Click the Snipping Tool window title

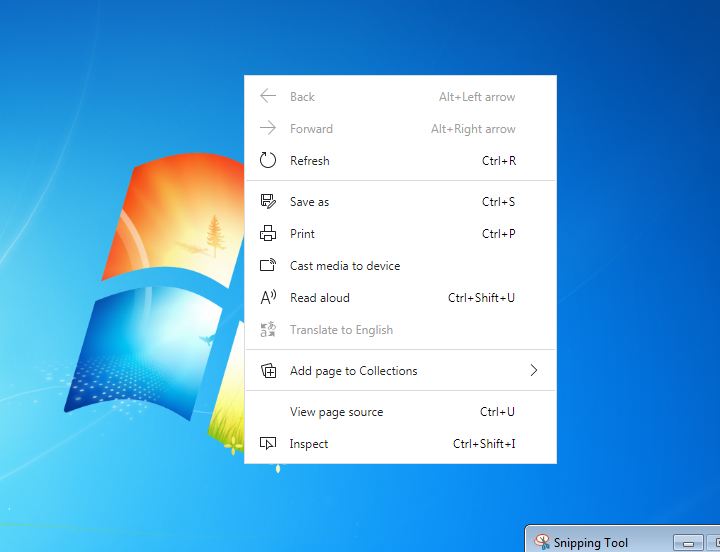(590, 543)
